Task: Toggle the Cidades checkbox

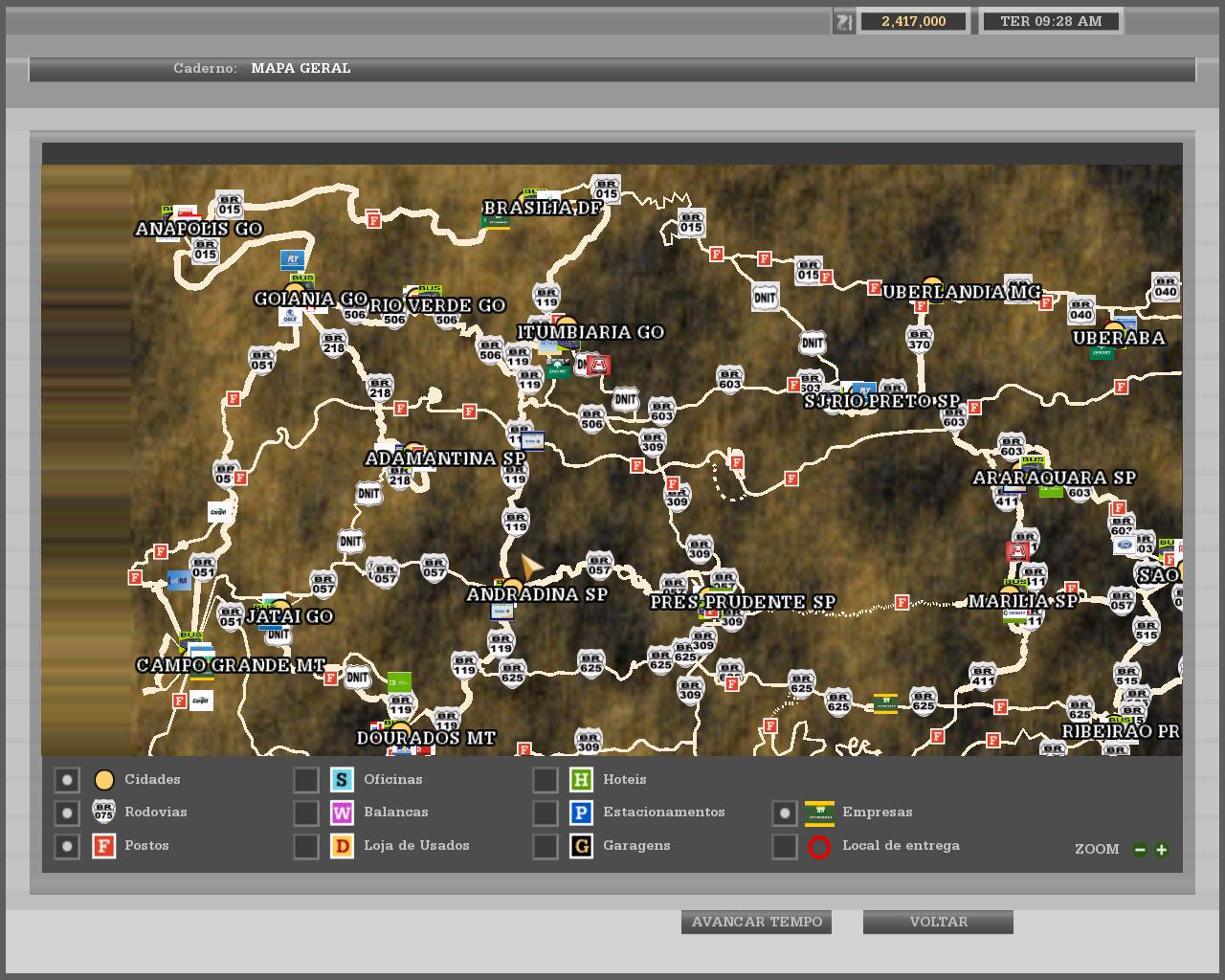Action: (x=66, y=780)
